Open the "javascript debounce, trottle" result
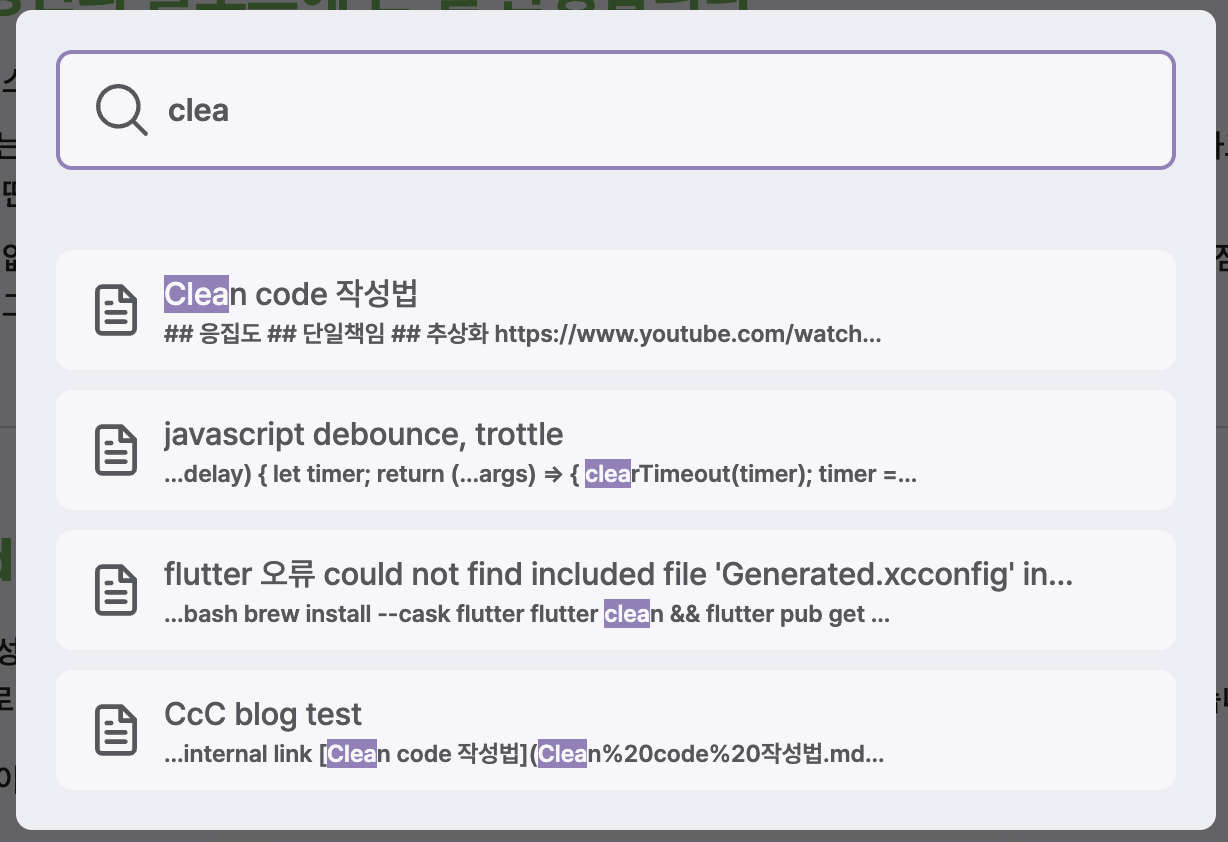 (363, 434)
